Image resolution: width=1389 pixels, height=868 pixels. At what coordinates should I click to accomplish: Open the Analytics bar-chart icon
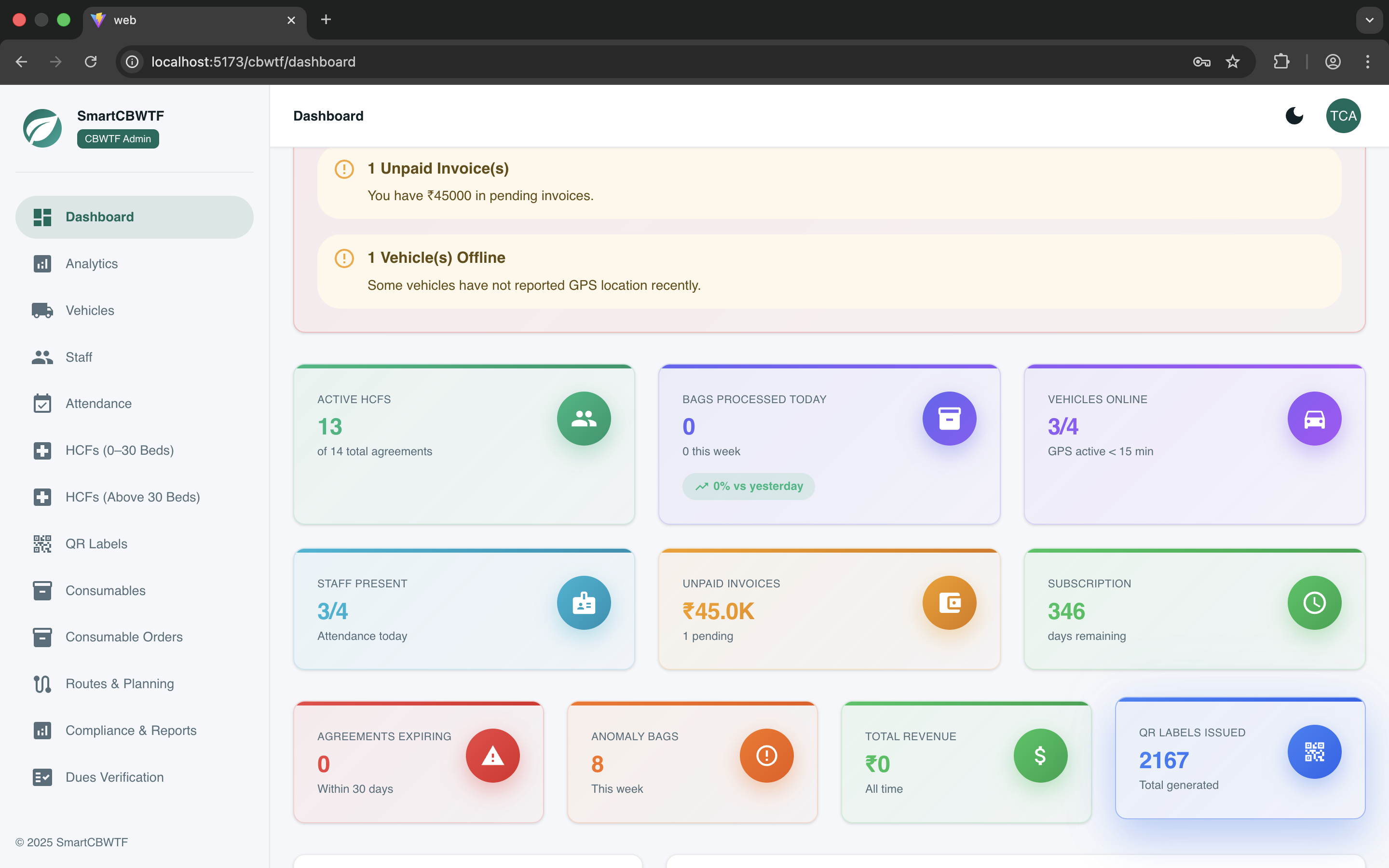(42, 263)
